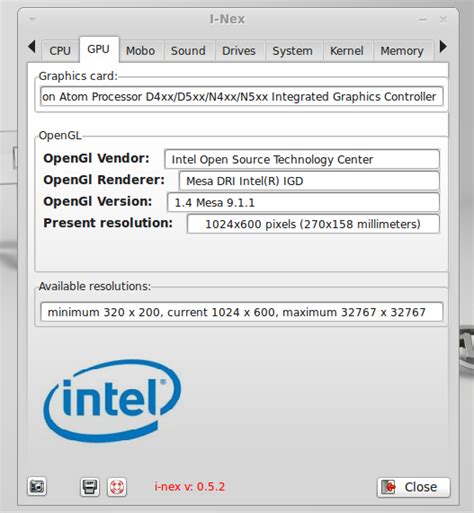Click the red lifebuoy help icon
Viewport: 474px width, 513px height.
(117, 487)
